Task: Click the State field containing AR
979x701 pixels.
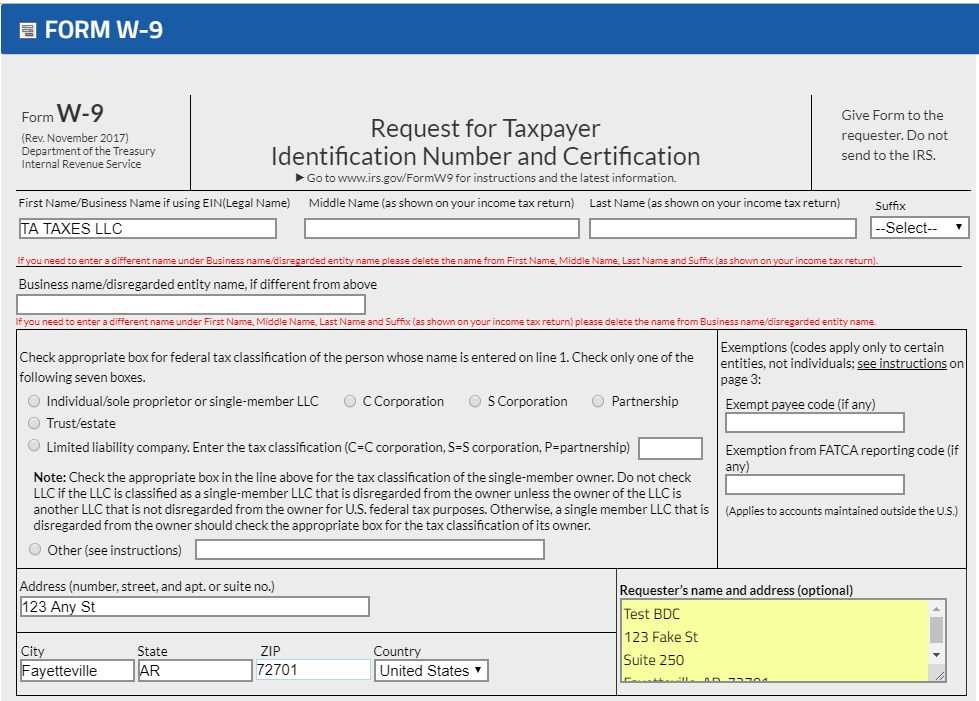Action: tap(195, 670)
